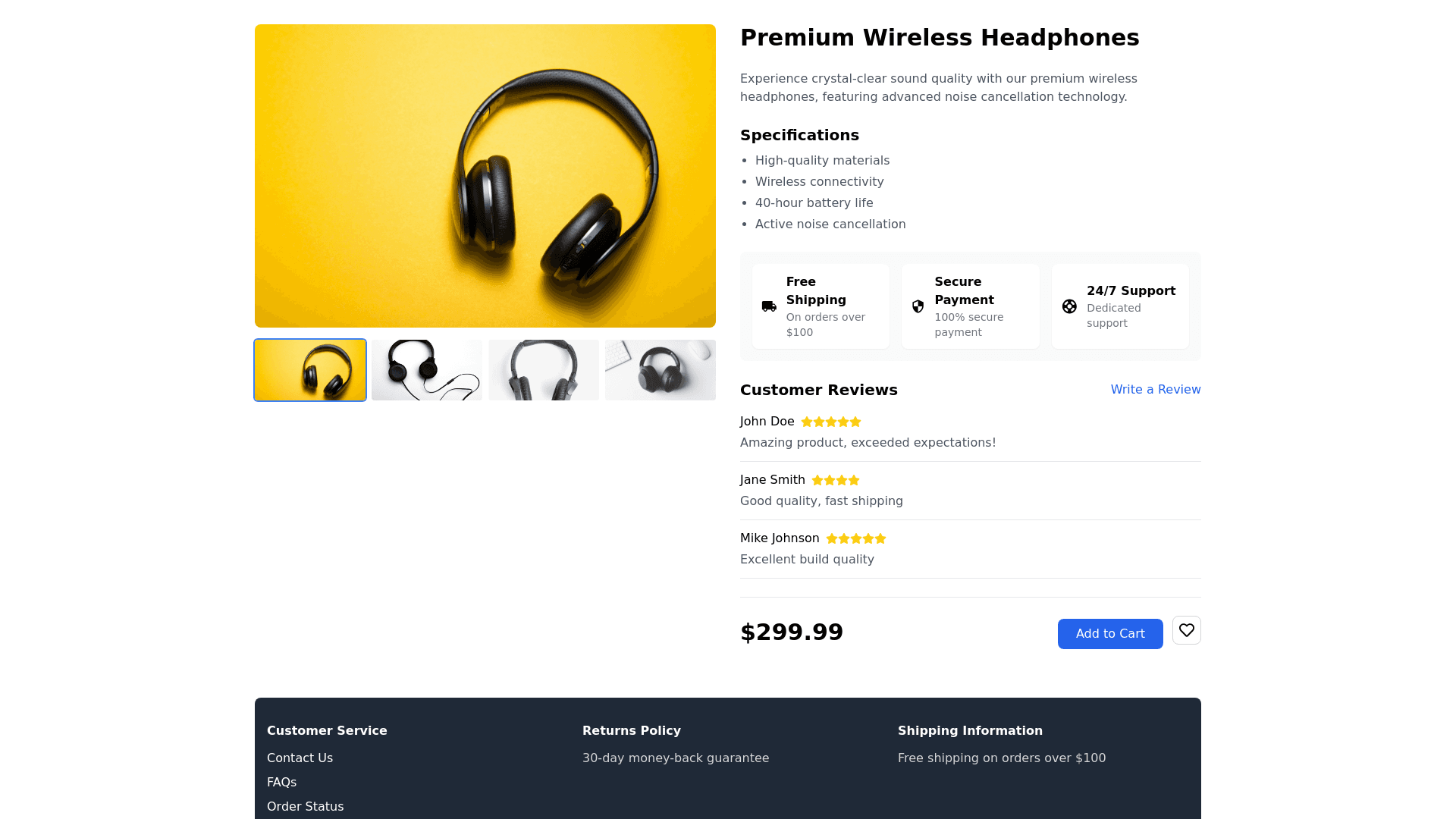
Task: Click the free shipping truck icon
Action: tap(769, 306)
